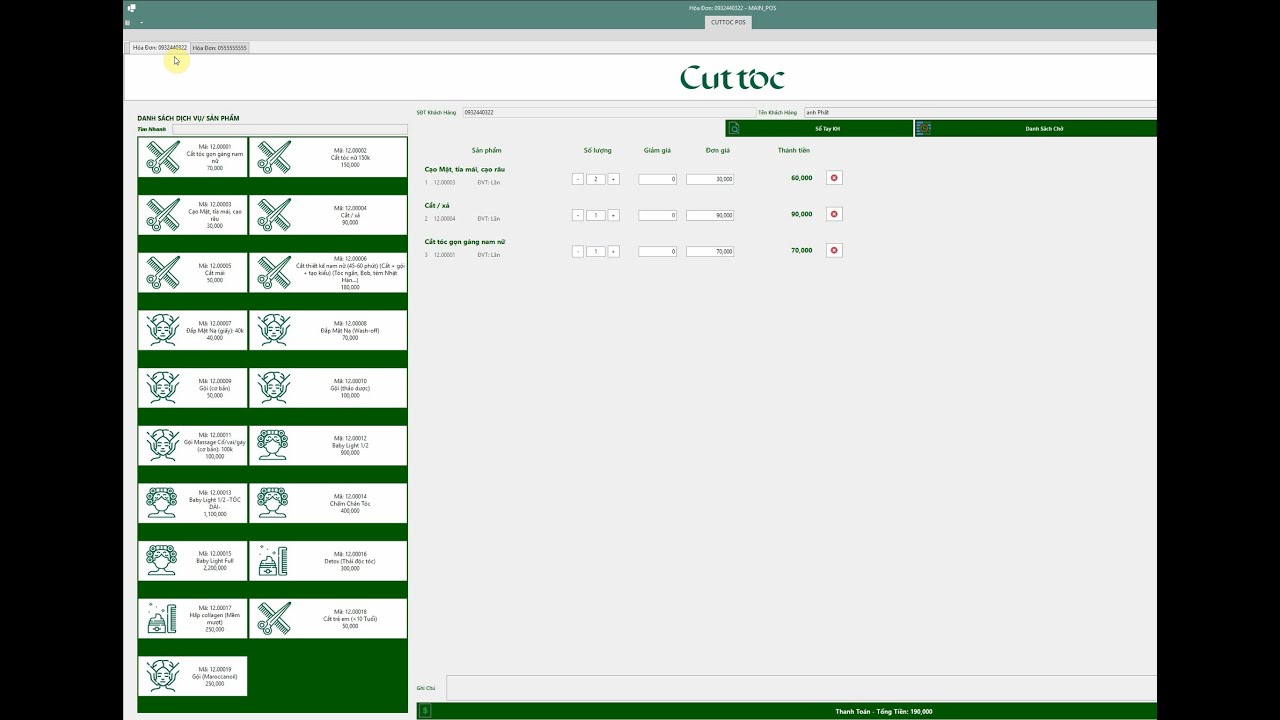Add service 12.00014 Chấm Chân Tóc
Image resolution: width=1280 pixels, height=720 pixels.
coord(328,503)
